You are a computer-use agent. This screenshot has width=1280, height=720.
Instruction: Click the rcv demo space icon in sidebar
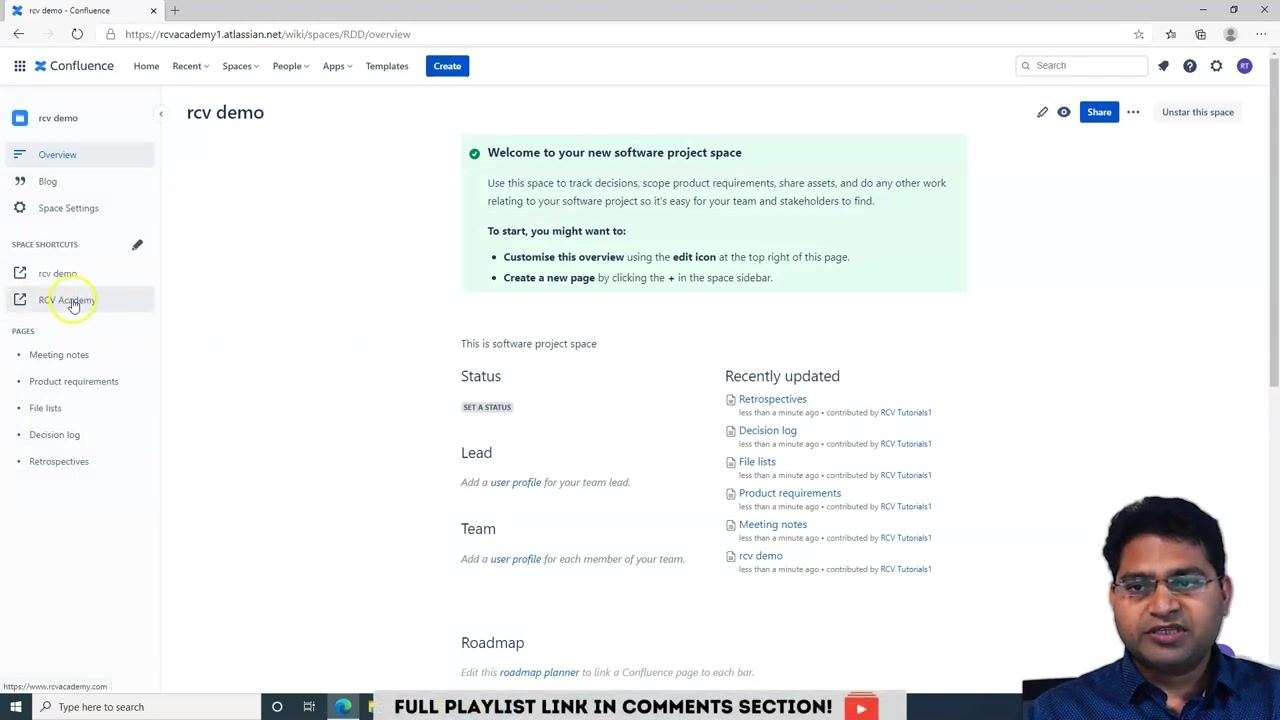pyautogui.click(x=20, y=118)
